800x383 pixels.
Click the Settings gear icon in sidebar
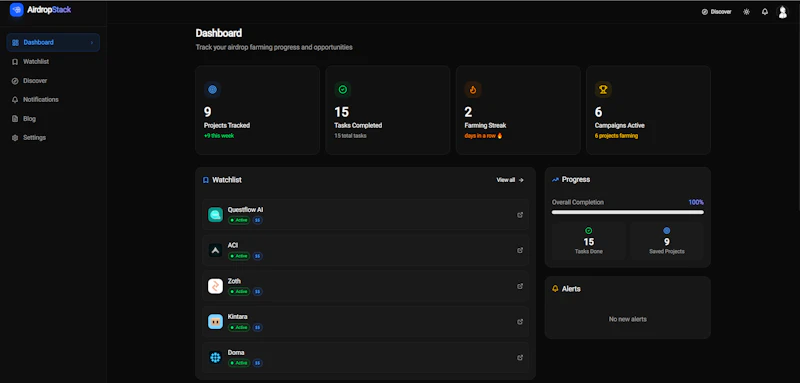(15, 138)
